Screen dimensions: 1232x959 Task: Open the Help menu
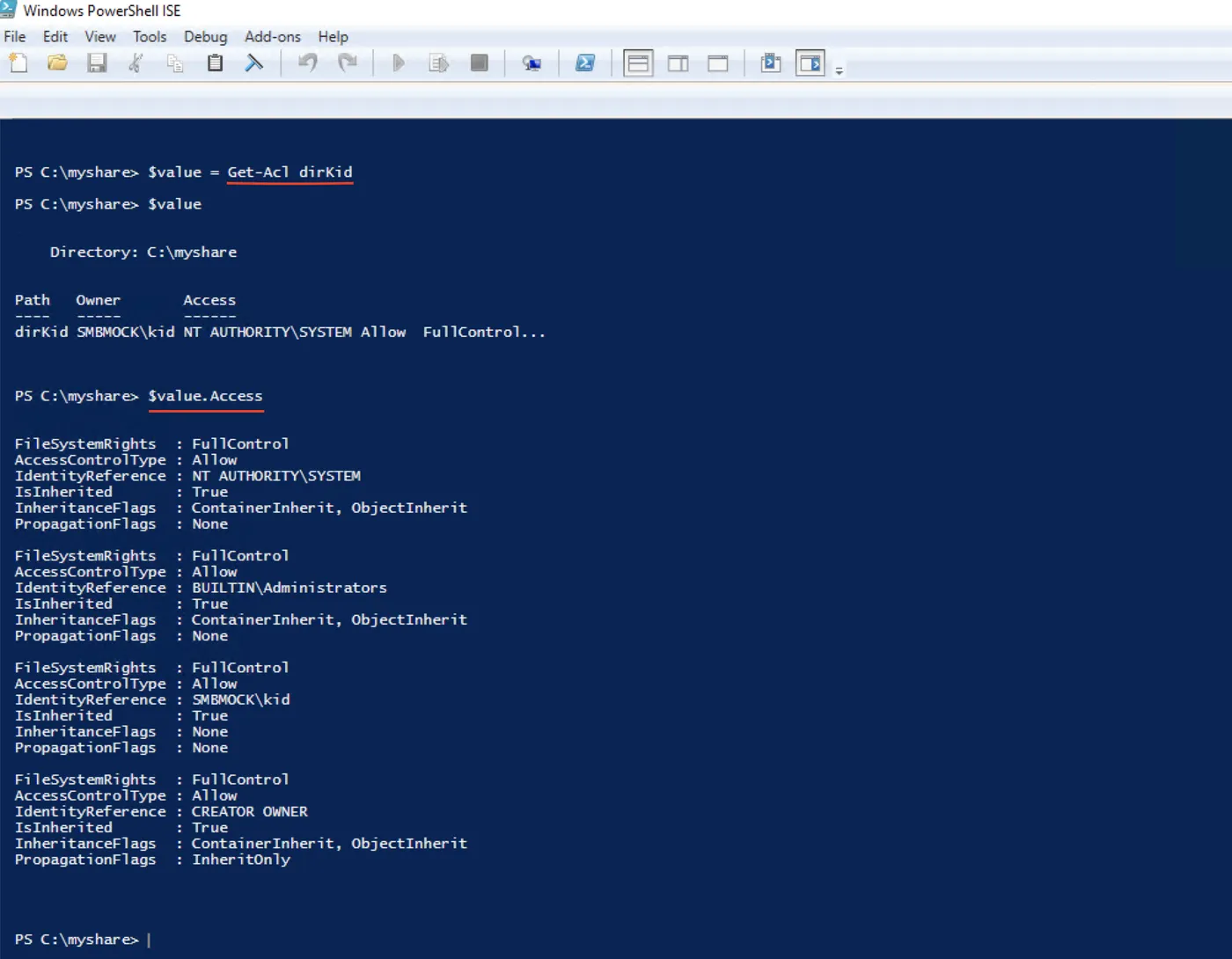(334, 37)
